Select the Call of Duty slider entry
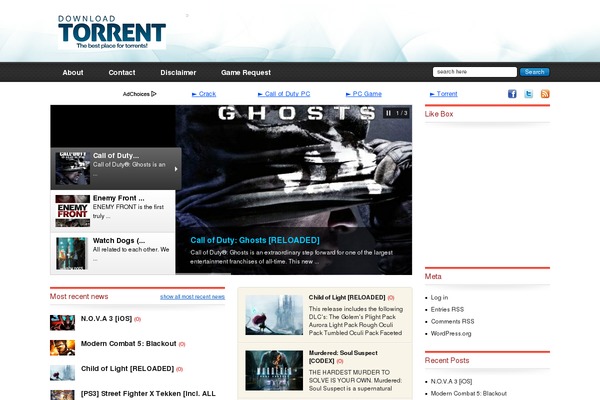 click(x=116, y=168)
